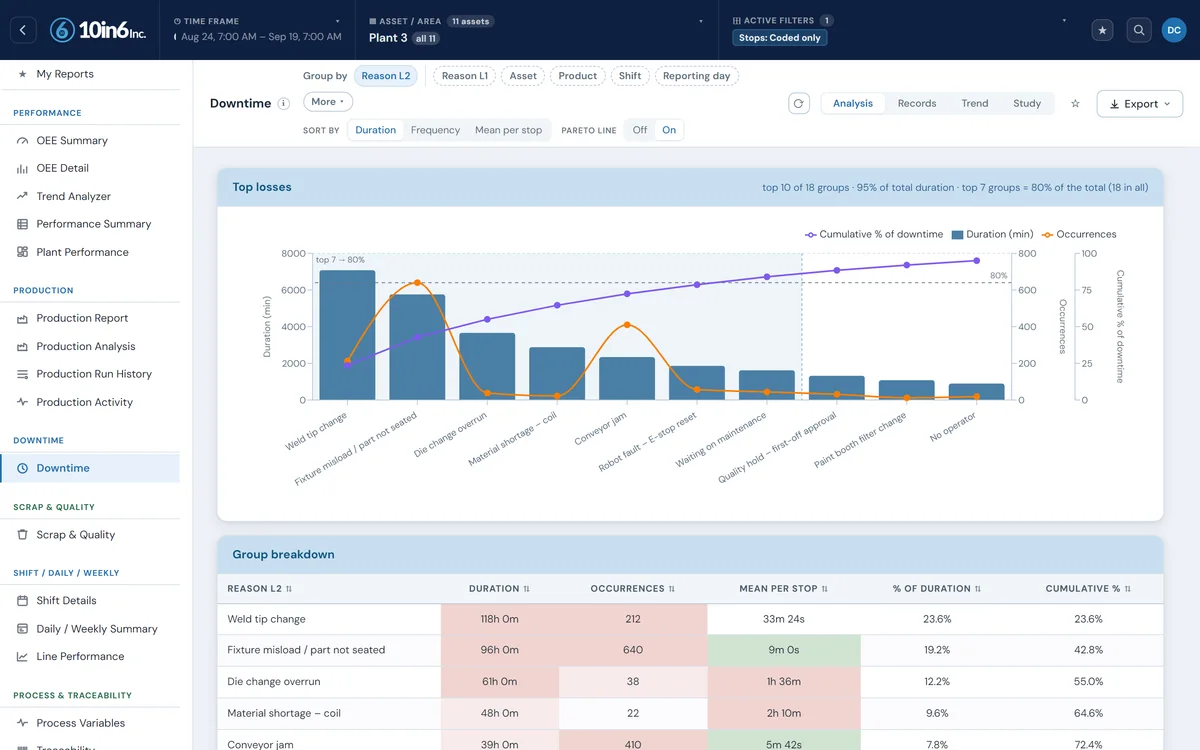Open the Active Filters dropdown
Viewport: 1200px width, 750px height.
[900, 30]
